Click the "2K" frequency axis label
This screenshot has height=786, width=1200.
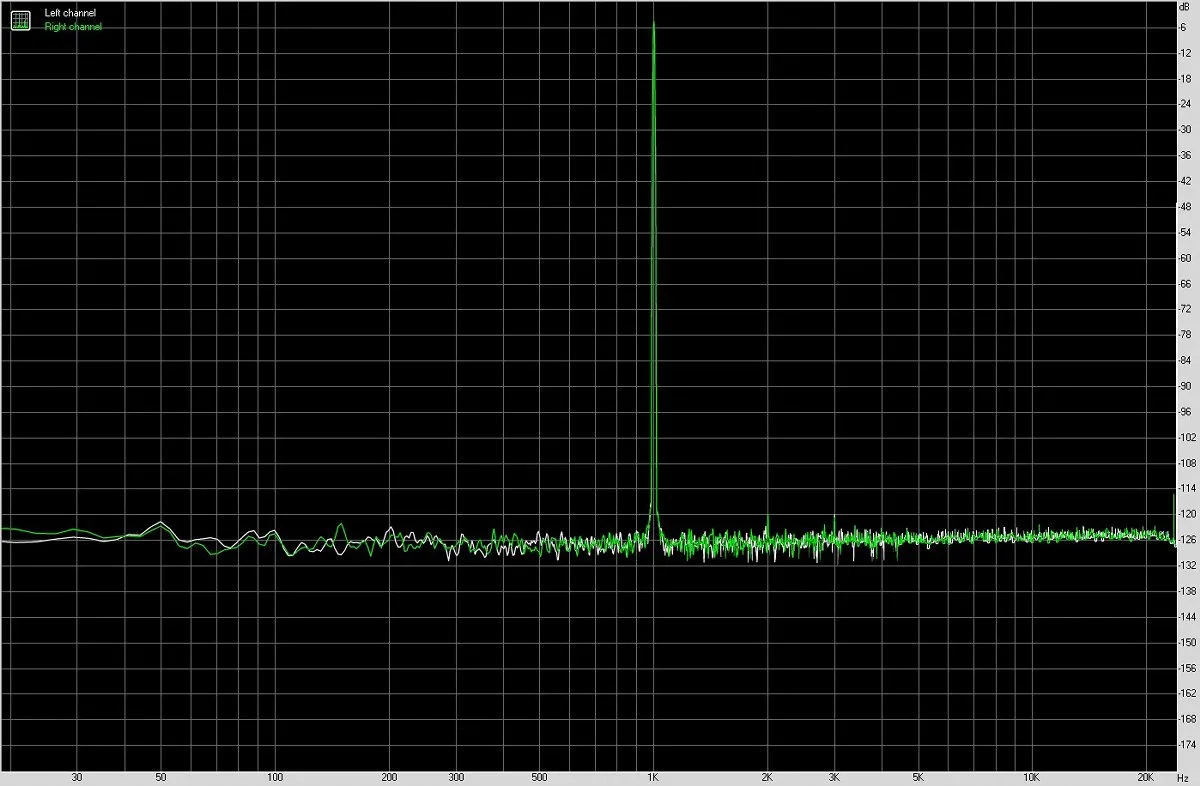[x=767, y=777]
